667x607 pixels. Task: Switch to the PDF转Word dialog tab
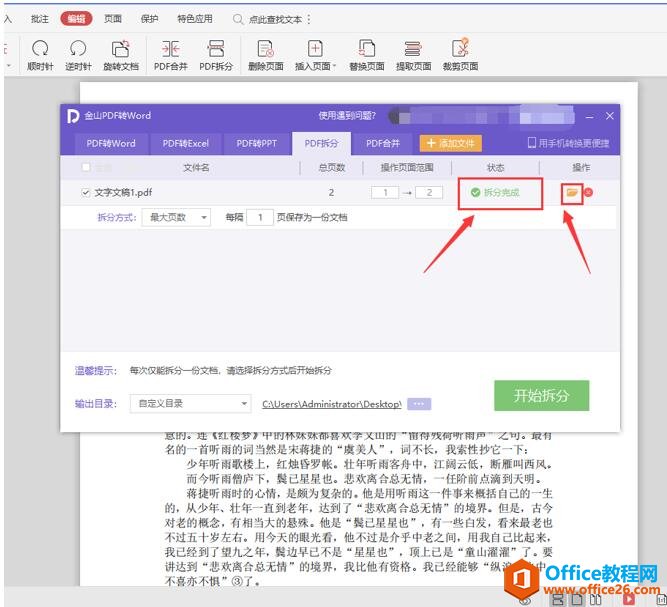point(111,144)
